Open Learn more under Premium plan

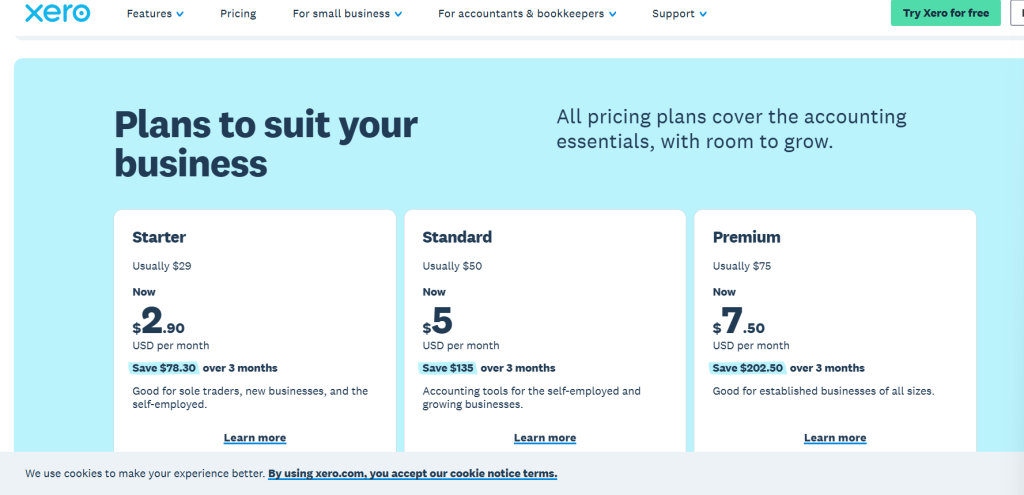[x=835, y=438]
